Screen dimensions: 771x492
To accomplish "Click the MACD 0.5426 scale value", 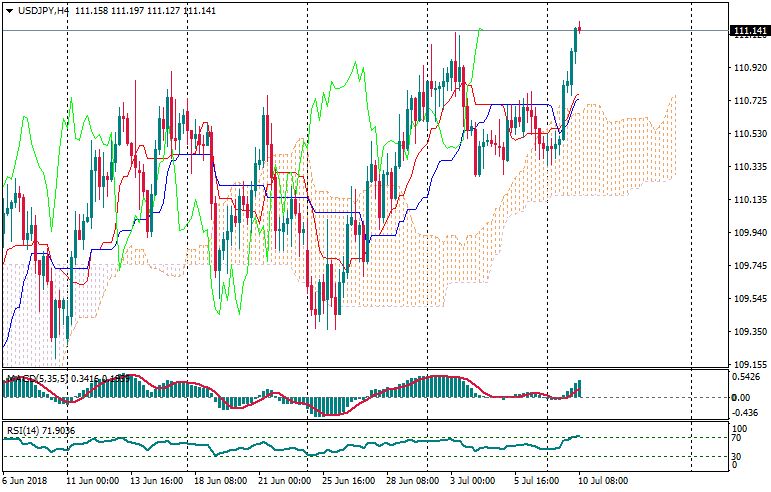I will click(748, 377).
